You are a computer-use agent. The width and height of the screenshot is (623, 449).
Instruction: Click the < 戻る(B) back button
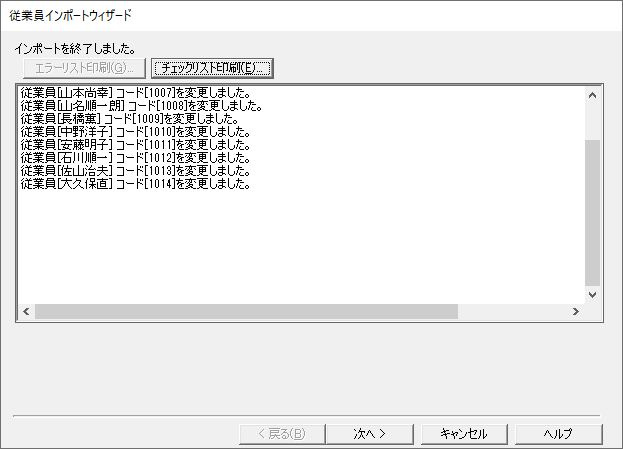[x=282, y=434]
